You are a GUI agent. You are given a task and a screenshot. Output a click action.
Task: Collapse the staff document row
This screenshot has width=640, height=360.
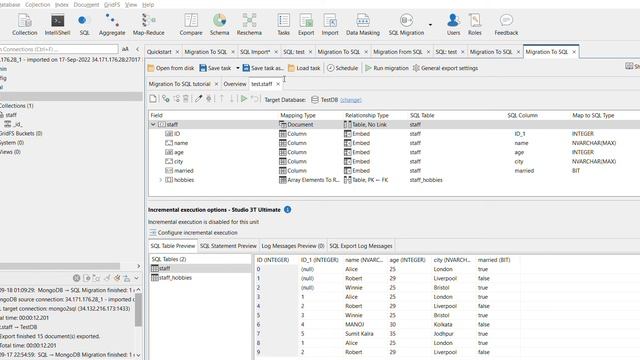[x=153, y=124]
